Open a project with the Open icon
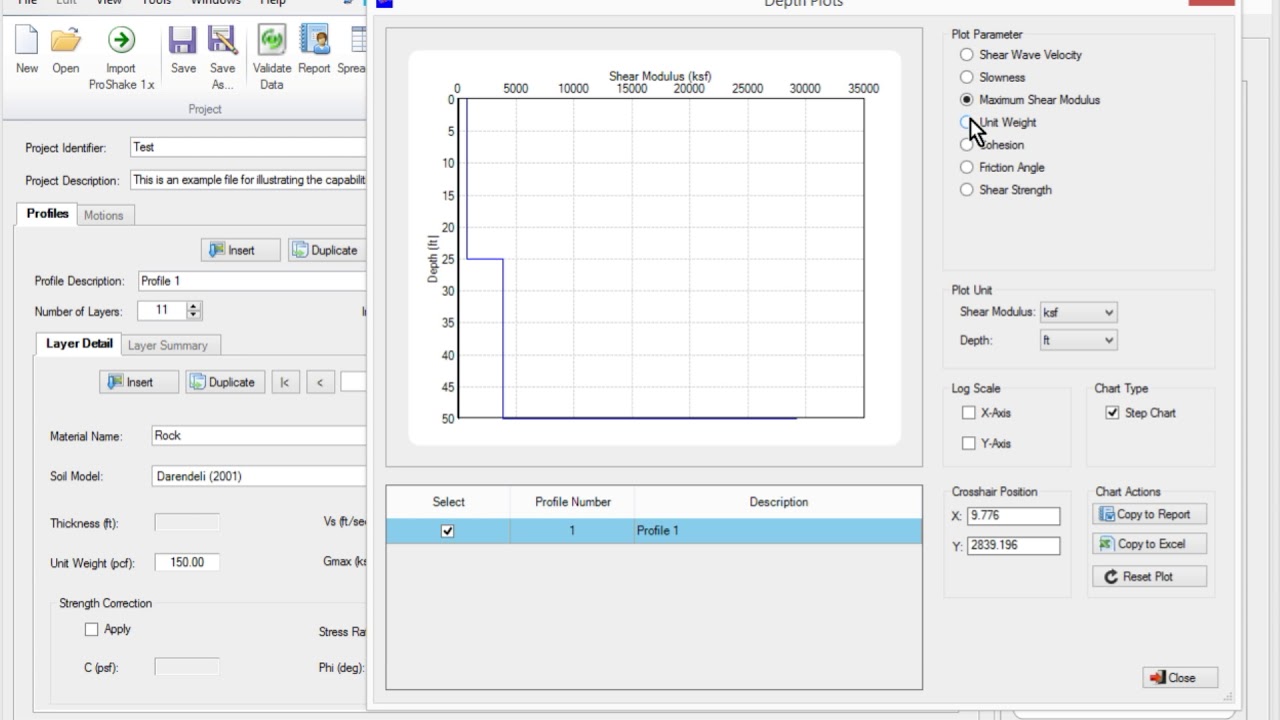 pyautogui.click(x=66, y=50)
